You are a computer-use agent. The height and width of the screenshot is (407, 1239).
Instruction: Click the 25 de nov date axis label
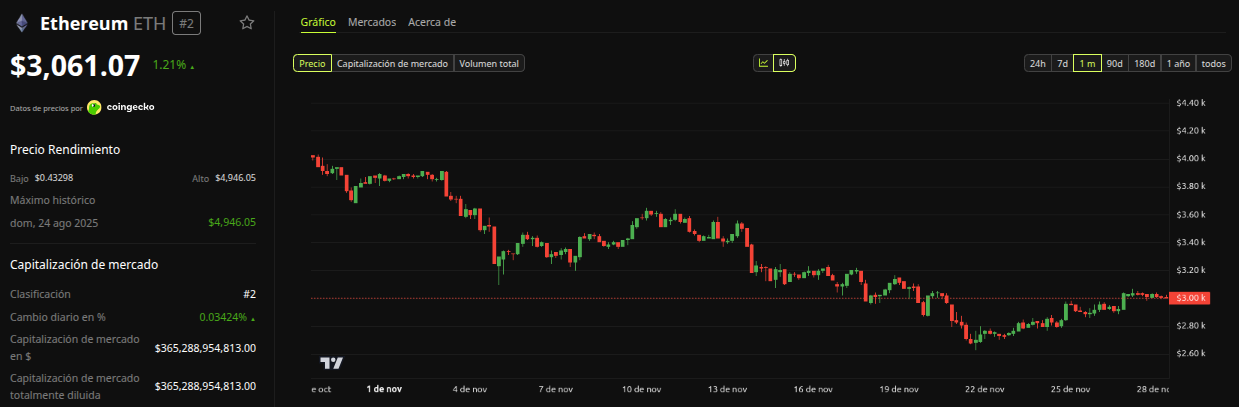[1070, 389]
